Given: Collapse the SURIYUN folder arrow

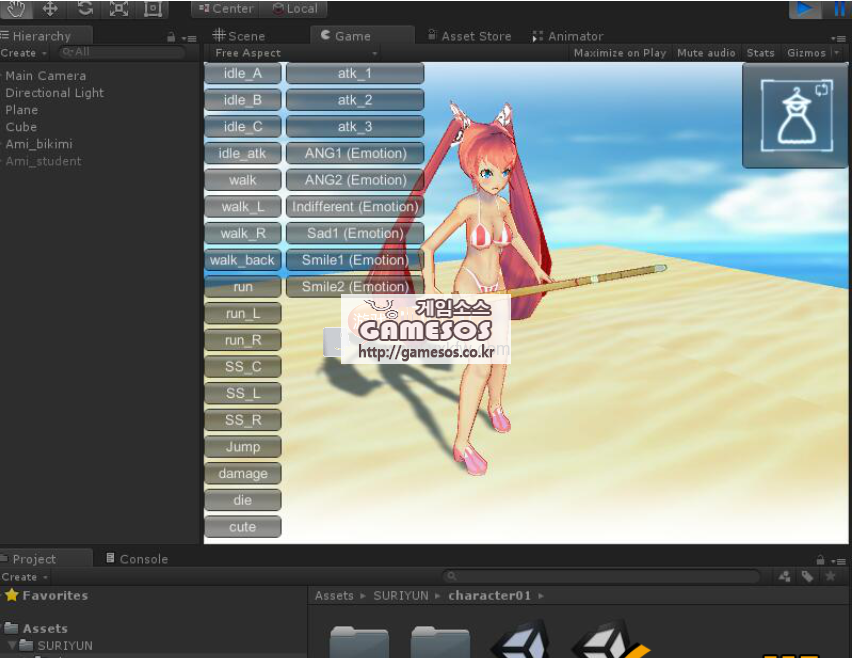Looking at the screenshot, I should 12,646.
